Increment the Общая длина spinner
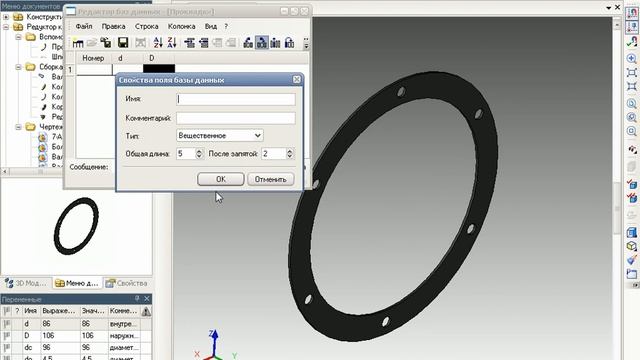 (199, 151)
